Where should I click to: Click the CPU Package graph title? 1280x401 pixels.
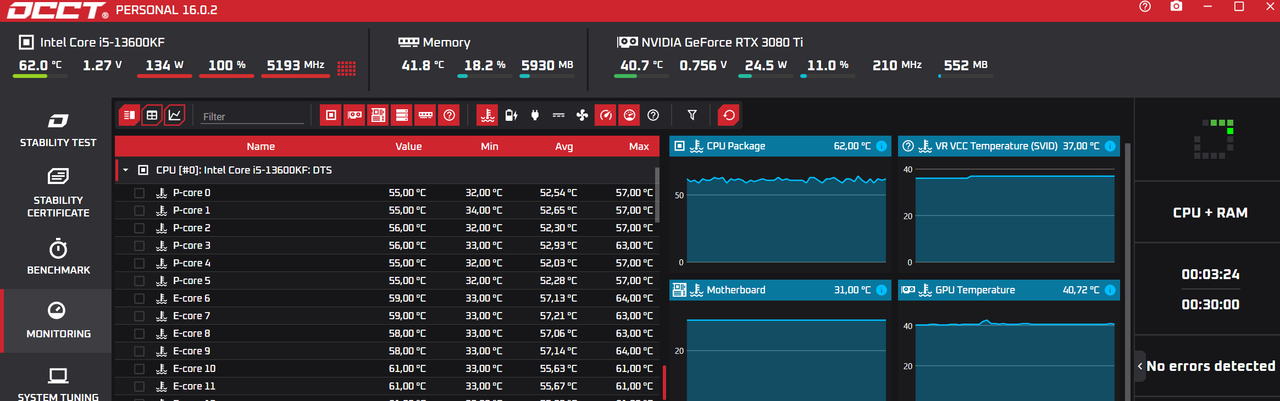(x=736, y=146)
